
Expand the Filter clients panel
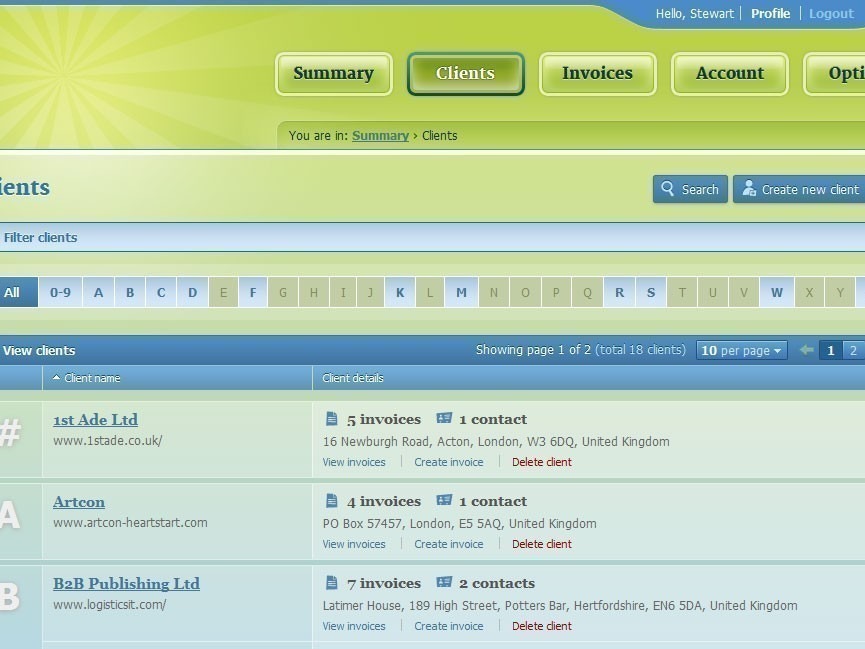click(x=40, y=237)
